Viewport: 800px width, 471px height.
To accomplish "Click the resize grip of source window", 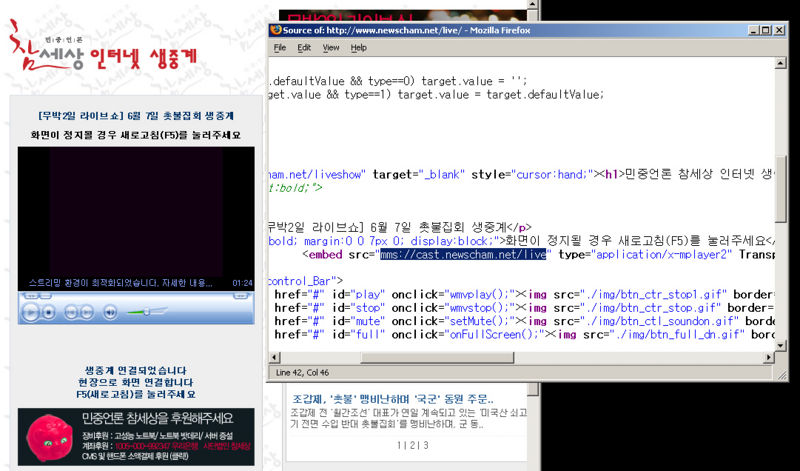I will coord(782,375).
